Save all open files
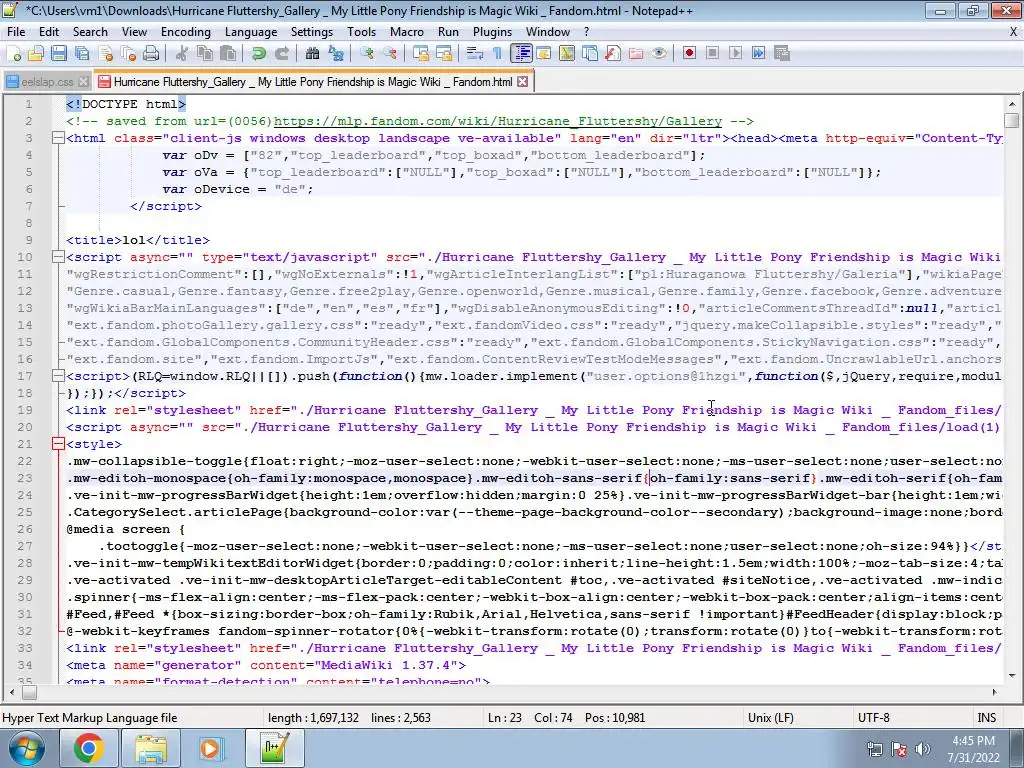Screen dimensions: 1024x768 (82, 54)
